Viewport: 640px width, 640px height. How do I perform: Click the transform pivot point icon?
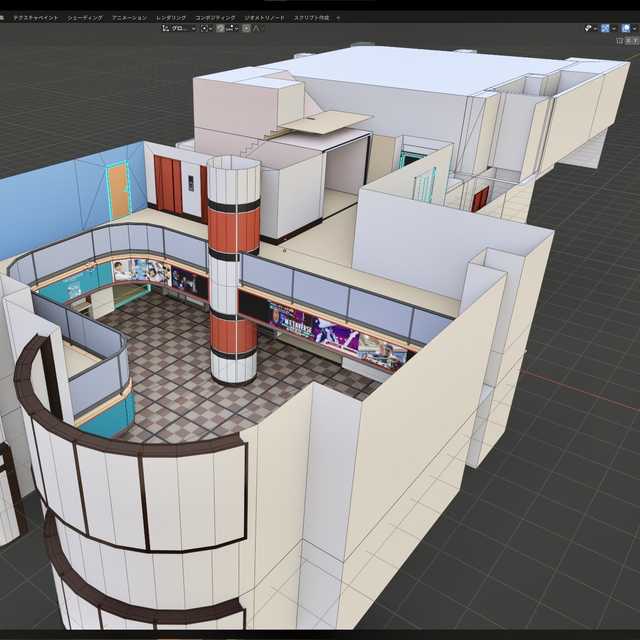pos(206,29)
